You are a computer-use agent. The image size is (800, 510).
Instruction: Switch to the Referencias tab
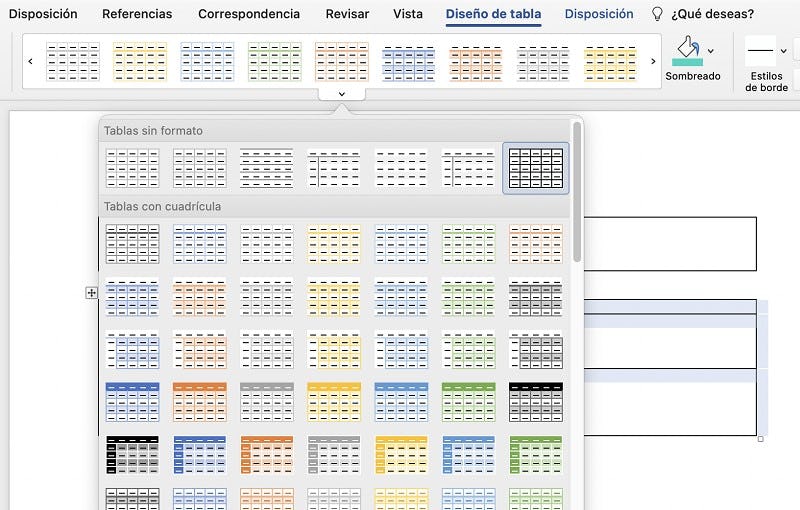[137, 14]
